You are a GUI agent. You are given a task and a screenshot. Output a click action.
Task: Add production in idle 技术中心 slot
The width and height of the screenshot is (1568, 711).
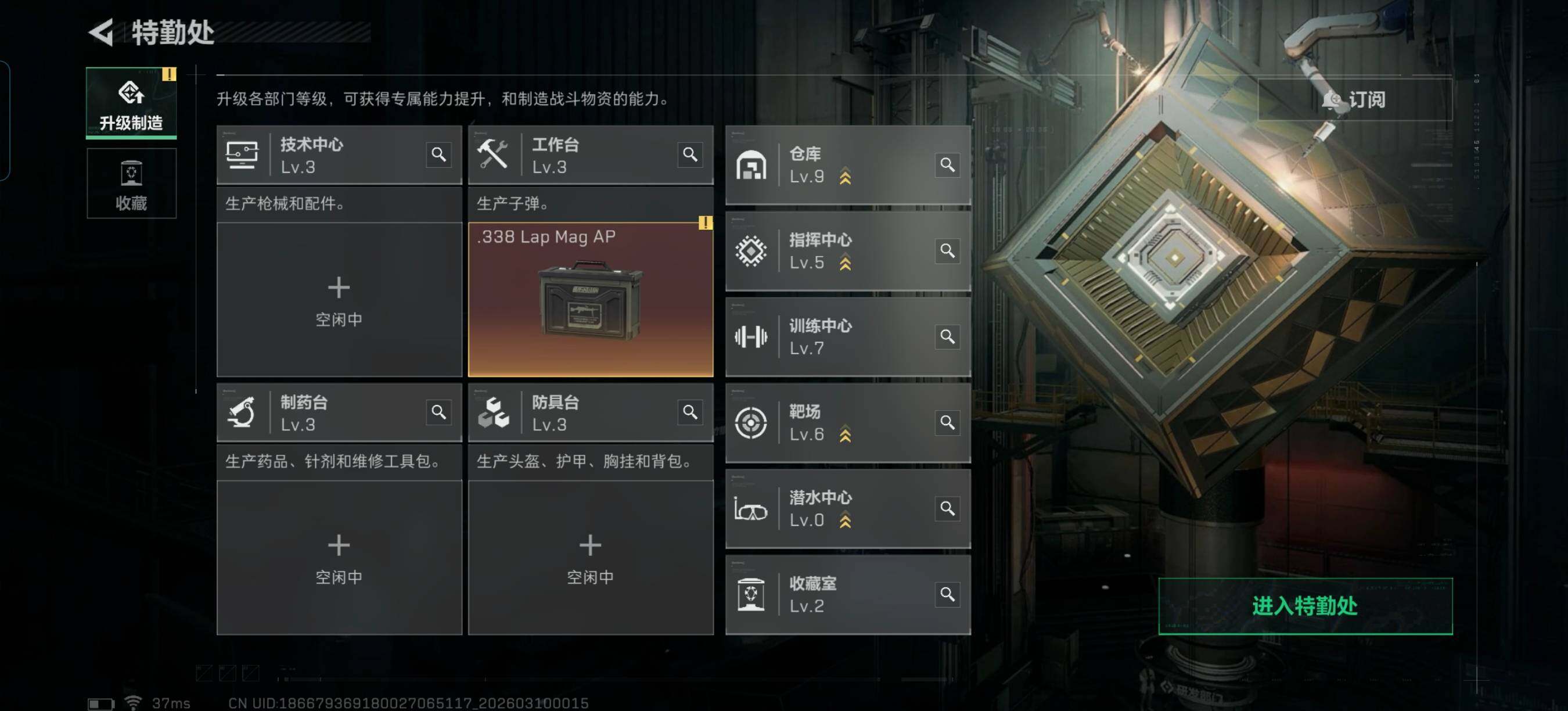339,300
